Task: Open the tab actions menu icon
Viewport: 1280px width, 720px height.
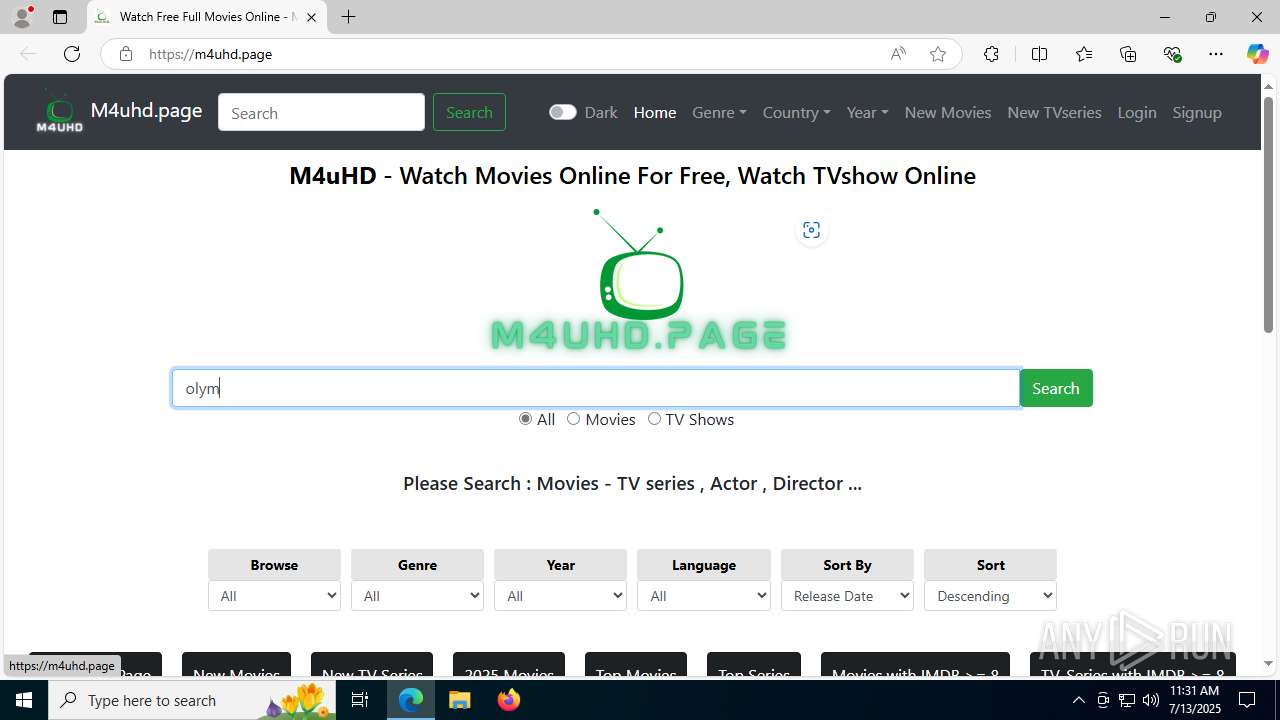Action: [x=60, y=17]
